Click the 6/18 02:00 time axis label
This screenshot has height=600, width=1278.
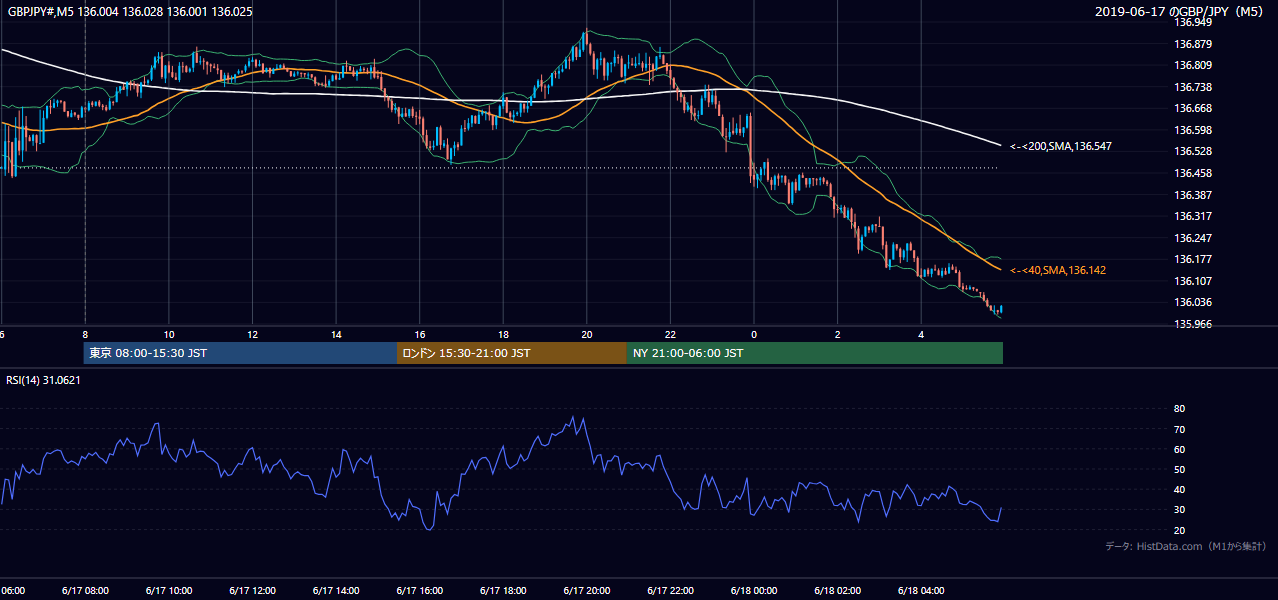click(838, 590)
